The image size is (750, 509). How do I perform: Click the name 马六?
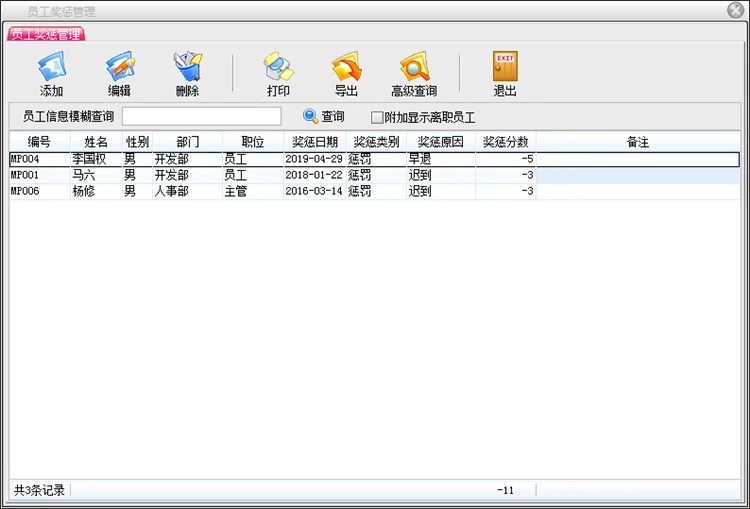coord(84,175)
